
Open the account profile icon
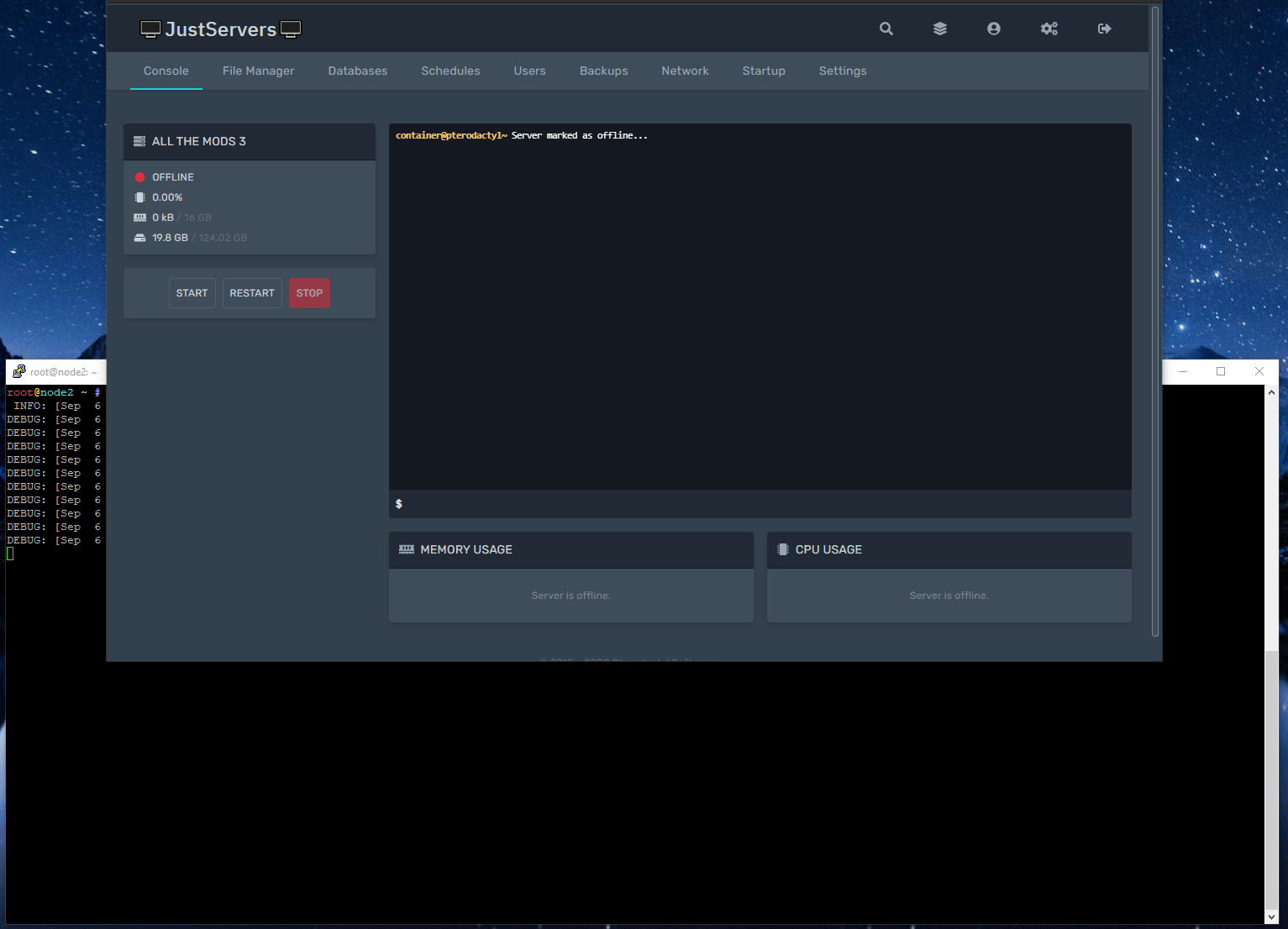[x=994, y=28]
